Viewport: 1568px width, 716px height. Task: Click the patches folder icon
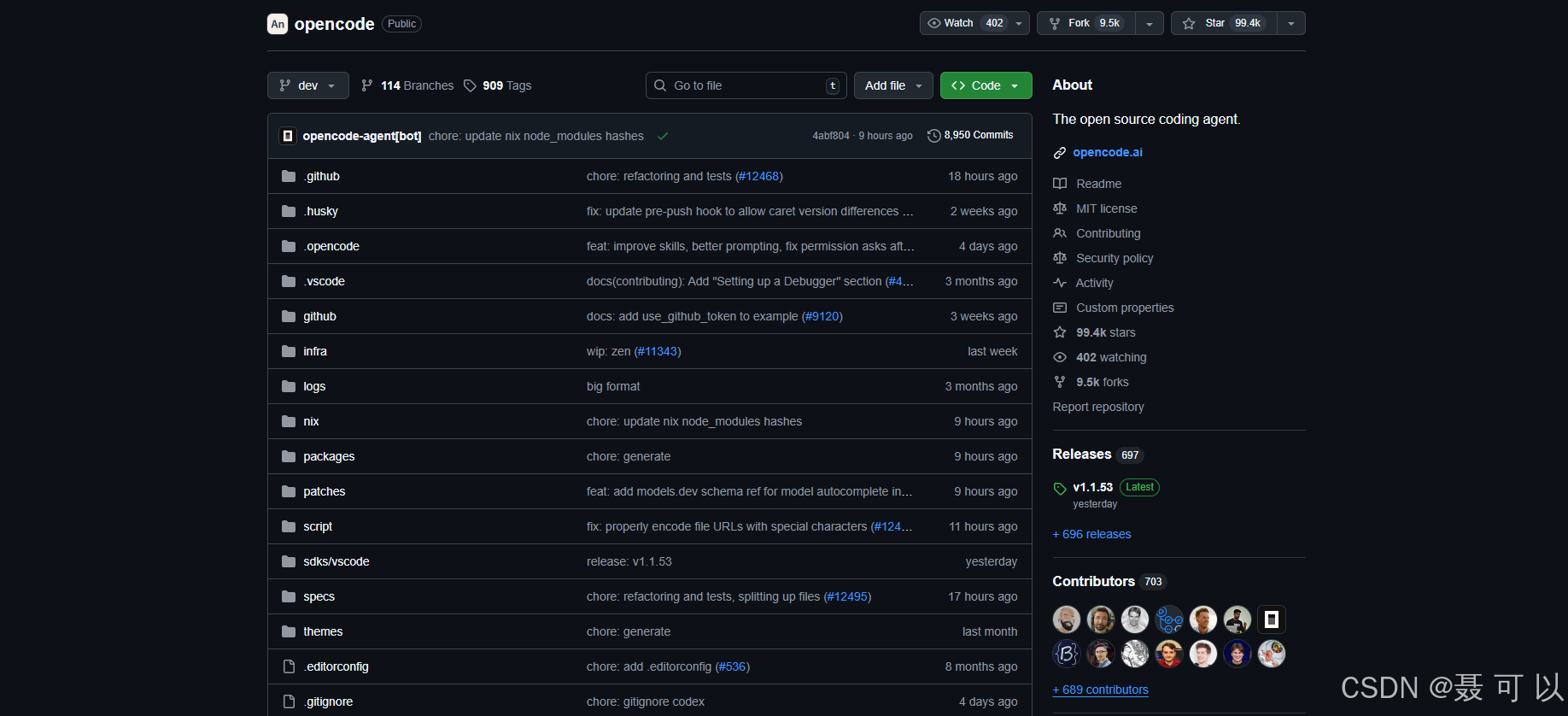pyautogui.click(x=289, y=491)
